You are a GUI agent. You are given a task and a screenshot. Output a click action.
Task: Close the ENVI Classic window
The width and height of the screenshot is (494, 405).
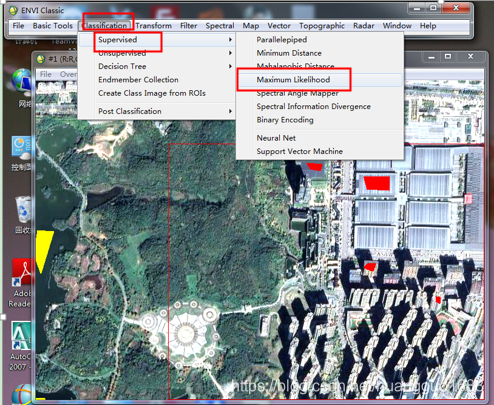point(456,8)
